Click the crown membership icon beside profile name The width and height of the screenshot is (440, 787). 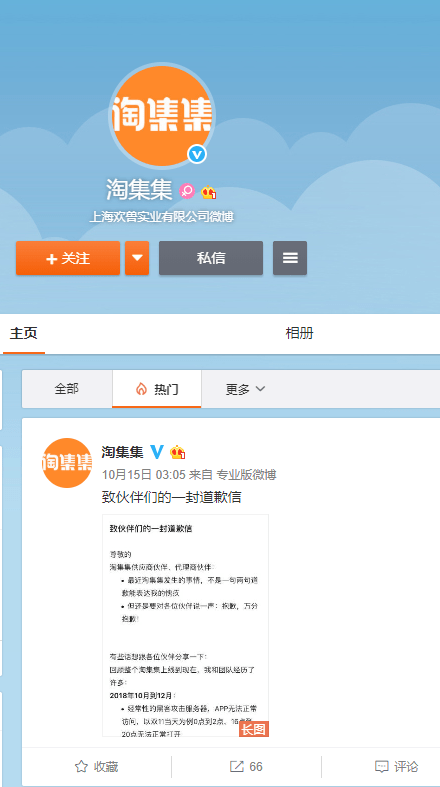[208, 192]
